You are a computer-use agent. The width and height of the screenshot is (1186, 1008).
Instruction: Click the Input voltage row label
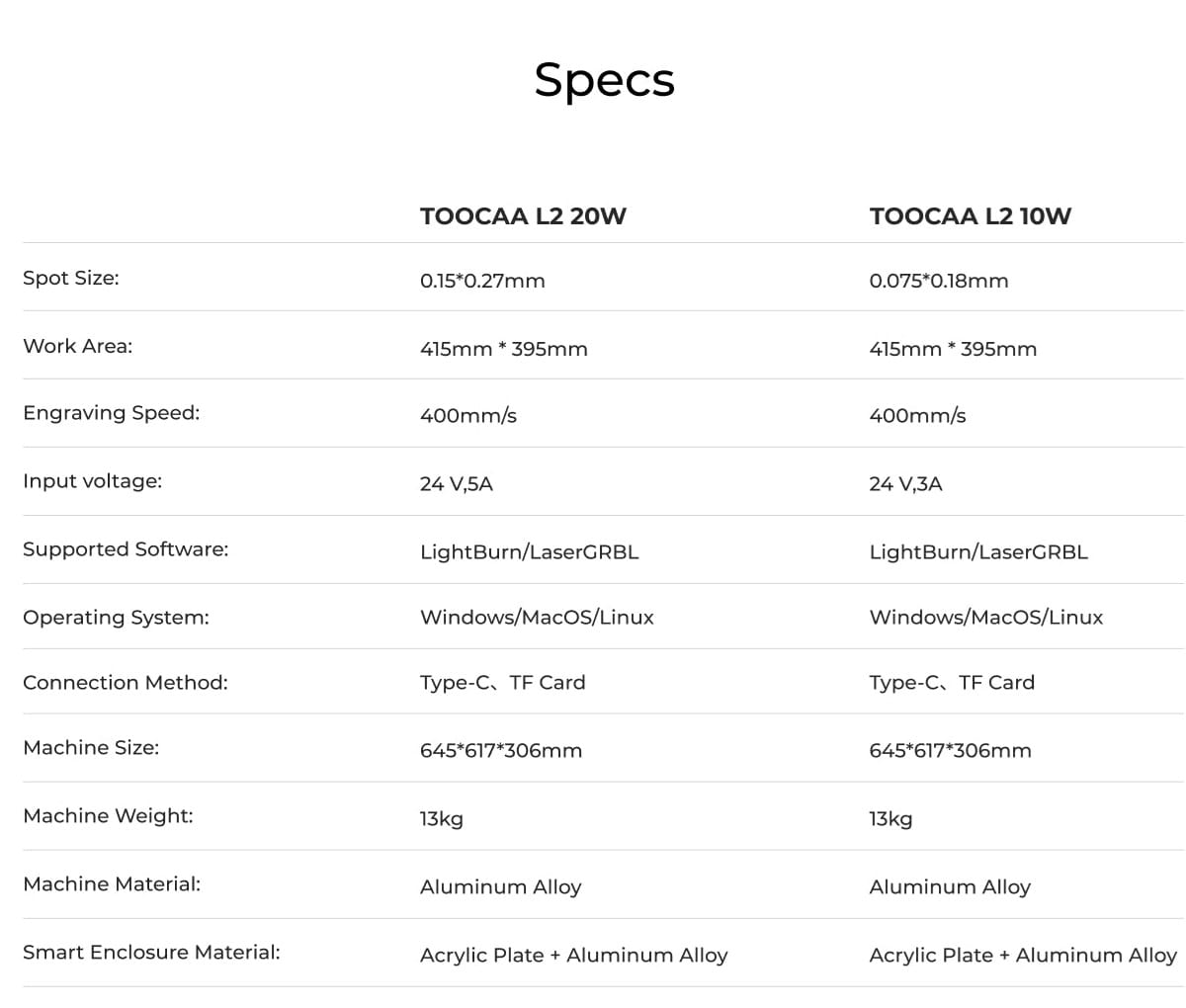point(92,481)
